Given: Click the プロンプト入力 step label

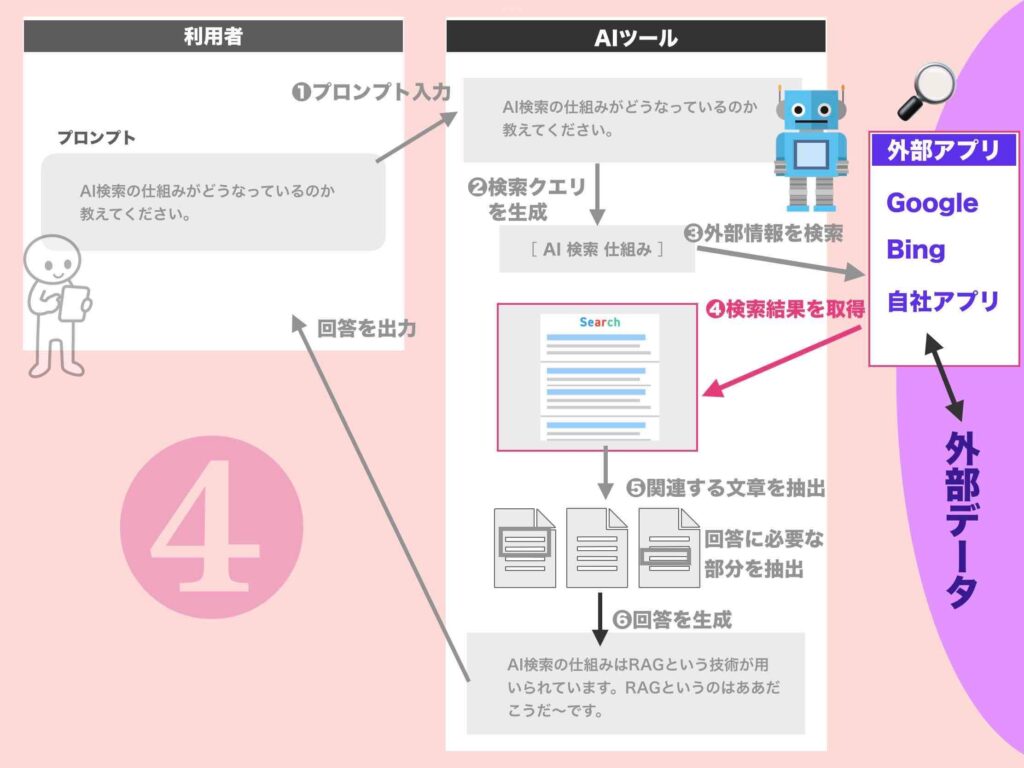Looking at the screenshot, I should (x=371, y=92).
